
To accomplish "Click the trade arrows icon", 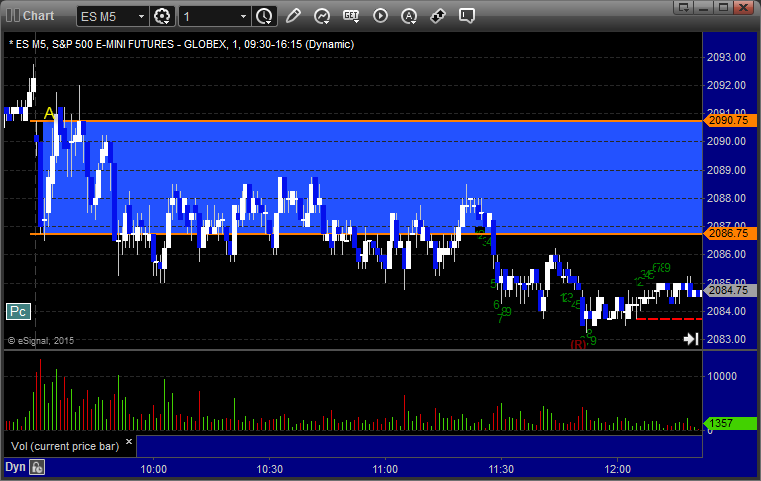I will pyautogui.click(x=438, y=16).
